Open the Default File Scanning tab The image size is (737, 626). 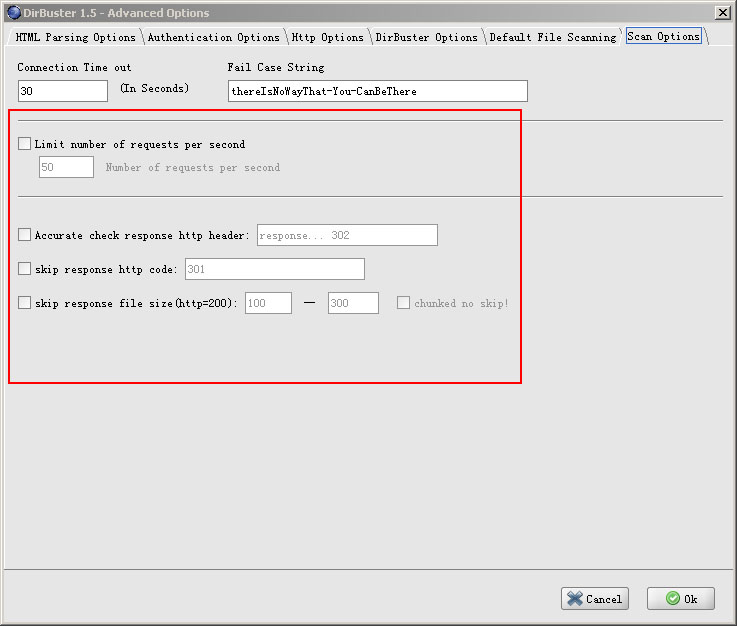(553, 37)
